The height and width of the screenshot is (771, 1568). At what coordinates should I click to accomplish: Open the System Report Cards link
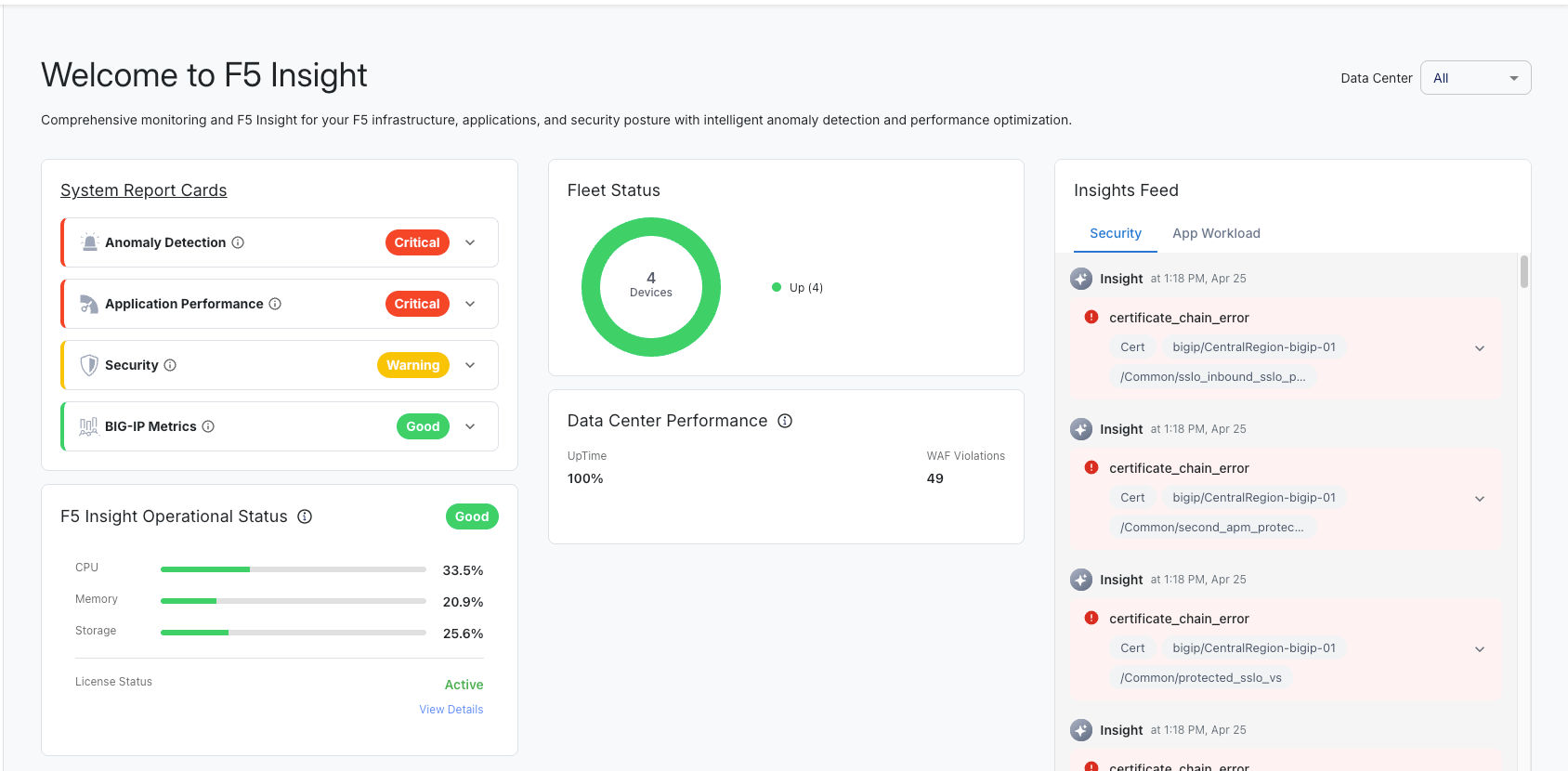point(144,190)
